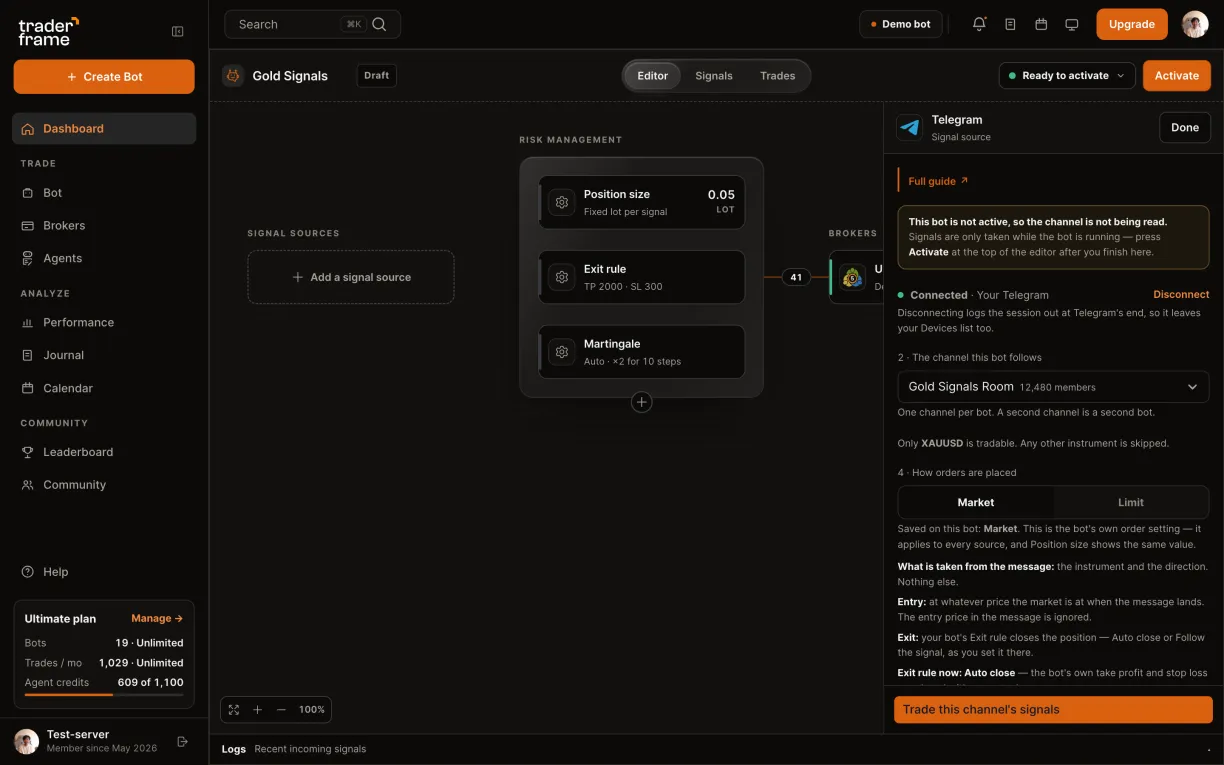Click the monitor icon in top bar

pyautogui.click(x=1072, y=24)
